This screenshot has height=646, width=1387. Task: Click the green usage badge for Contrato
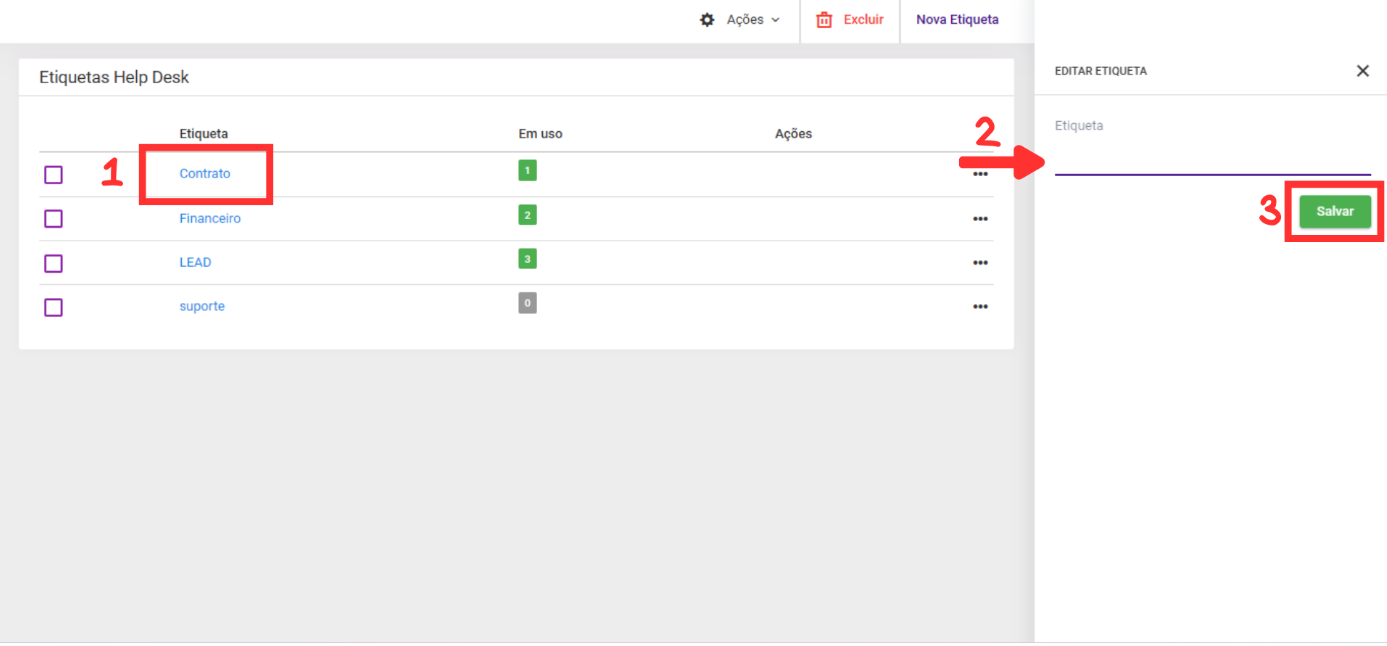click(527, 171)
